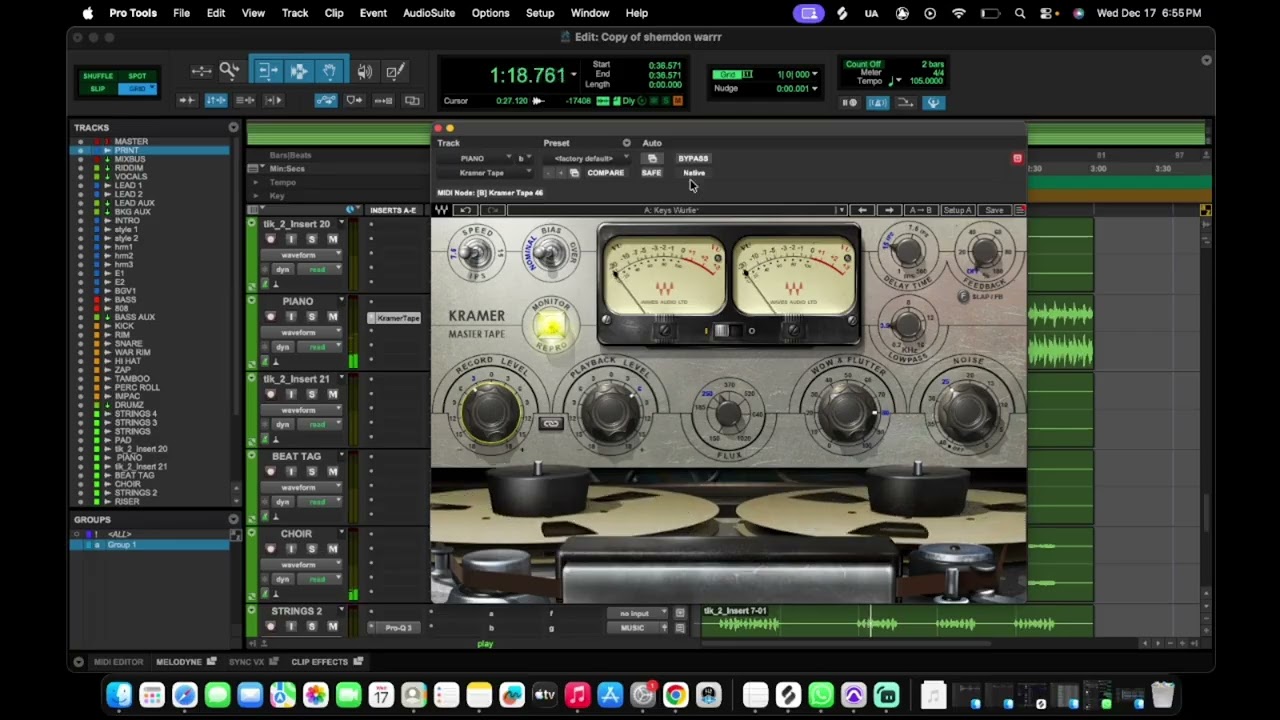Open the PIANO track selector dropdown

tap(476, 158)
